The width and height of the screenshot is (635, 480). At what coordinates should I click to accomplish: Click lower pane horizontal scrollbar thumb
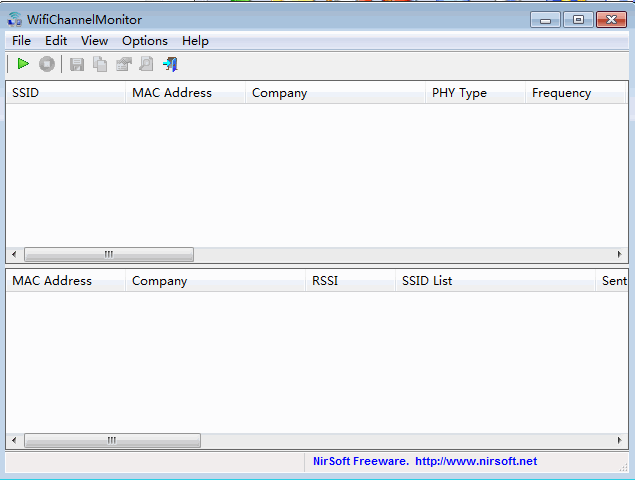[x=112, y=440]
